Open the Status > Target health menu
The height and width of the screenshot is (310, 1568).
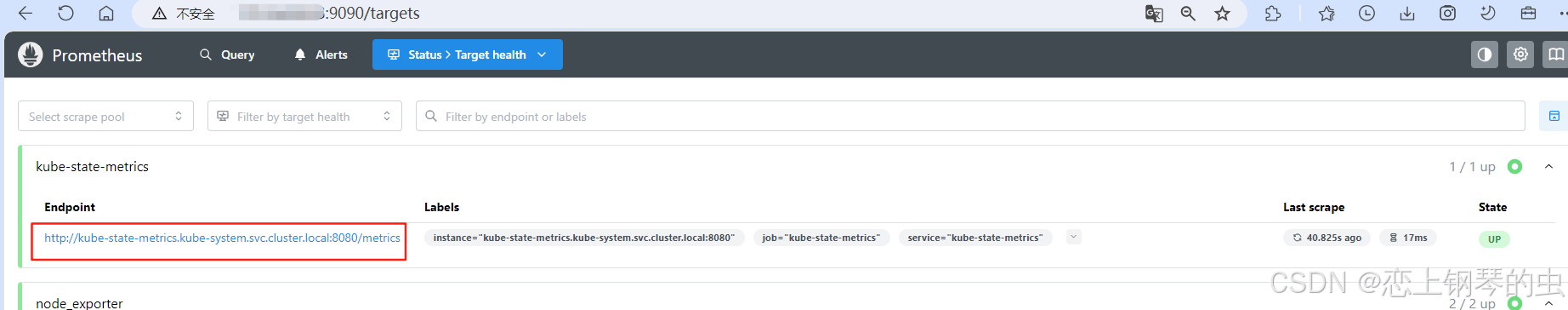click(468, 55)
